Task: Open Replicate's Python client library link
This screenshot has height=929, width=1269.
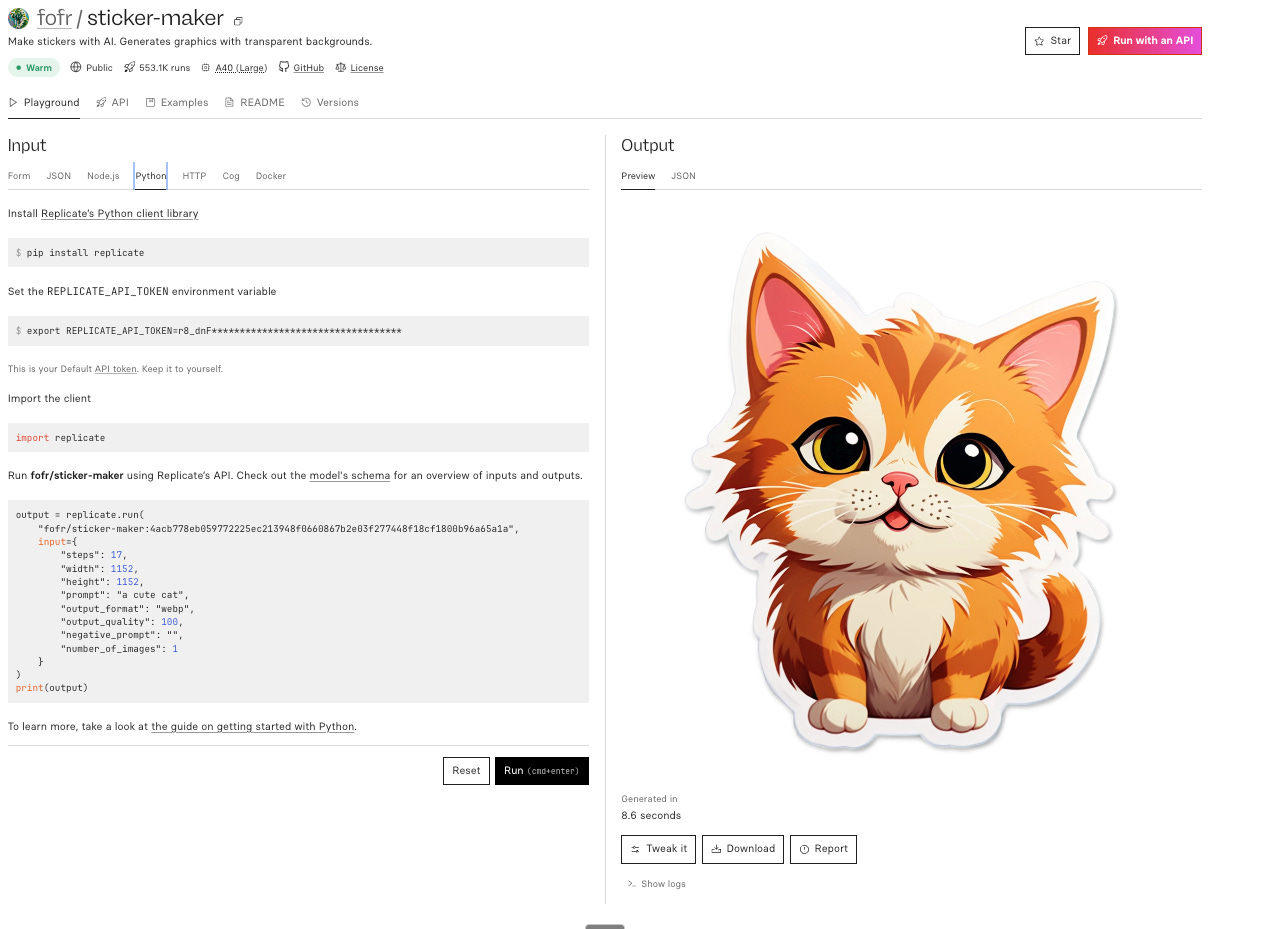Action: point(119,213)
